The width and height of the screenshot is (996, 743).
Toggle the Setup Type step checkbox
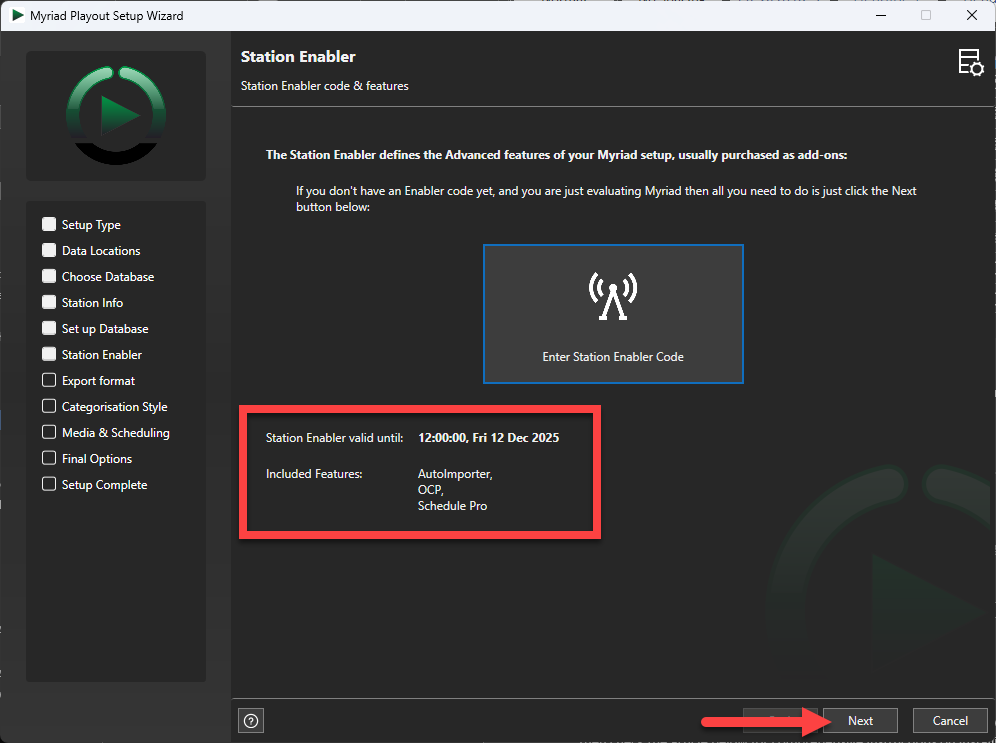pyautogui.click(x=49, y=224)
